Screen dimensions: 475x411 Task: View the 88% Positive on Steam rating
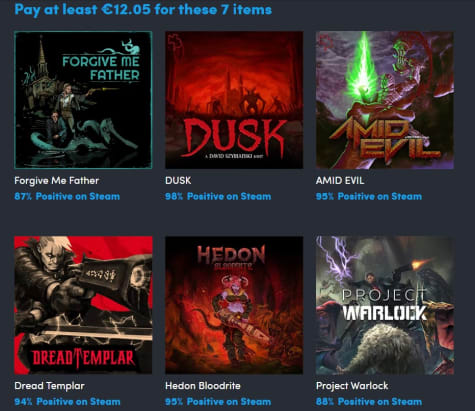point(369,402)
